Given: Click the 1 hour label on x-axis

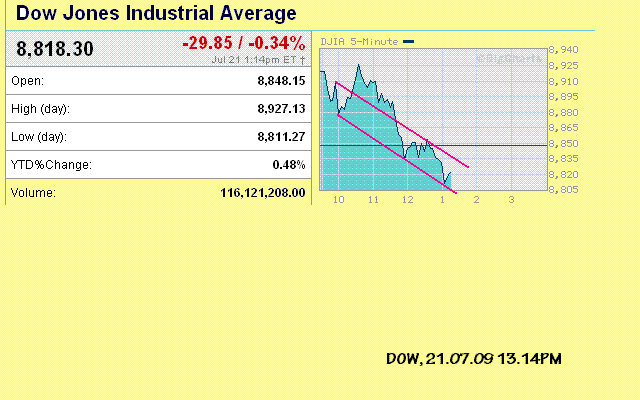Looking at the screenshot, I should click(442, 200).
